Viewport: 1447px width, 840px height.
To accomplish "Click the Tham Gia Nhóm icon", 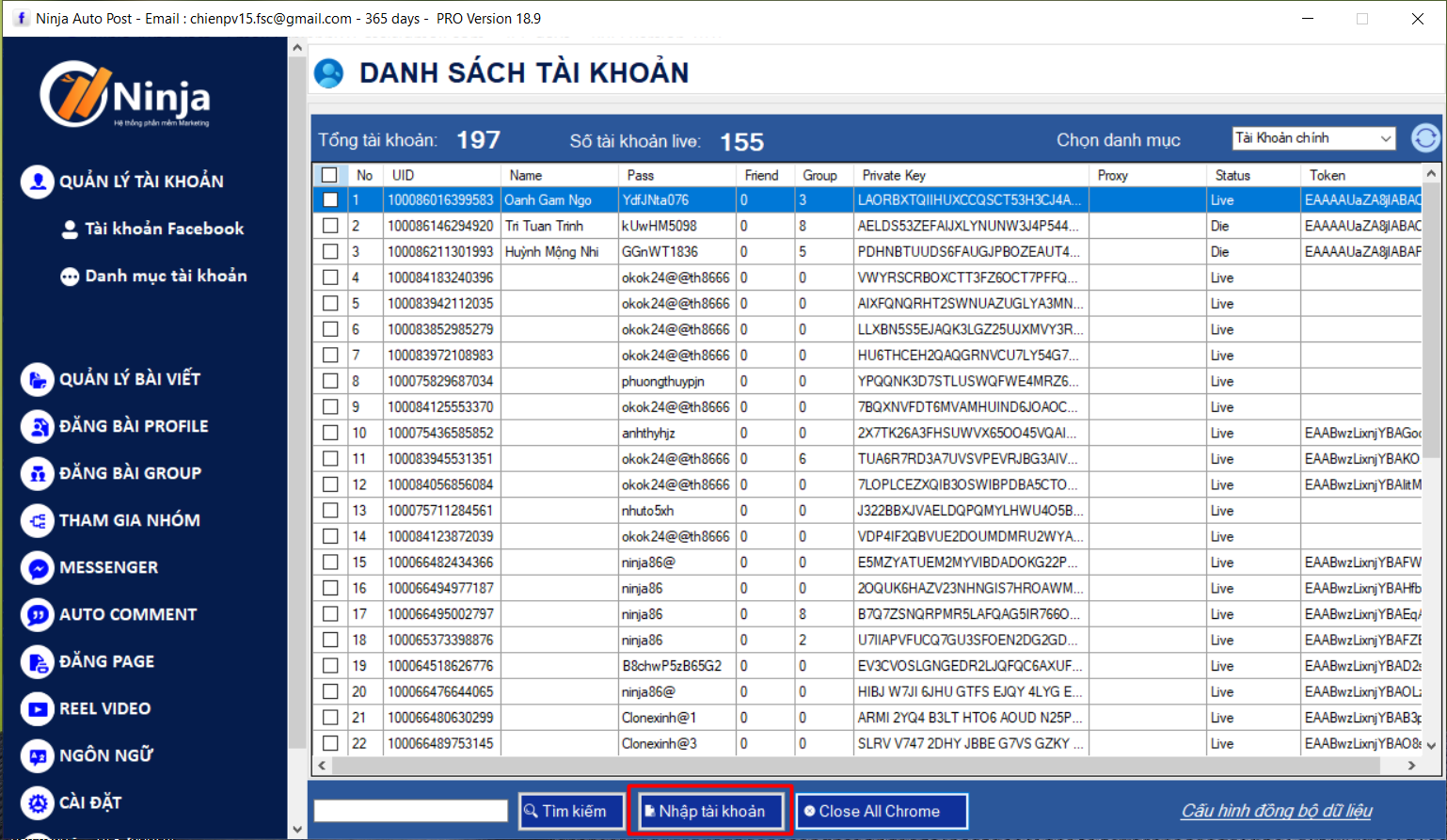I will (x=37, y=520).
